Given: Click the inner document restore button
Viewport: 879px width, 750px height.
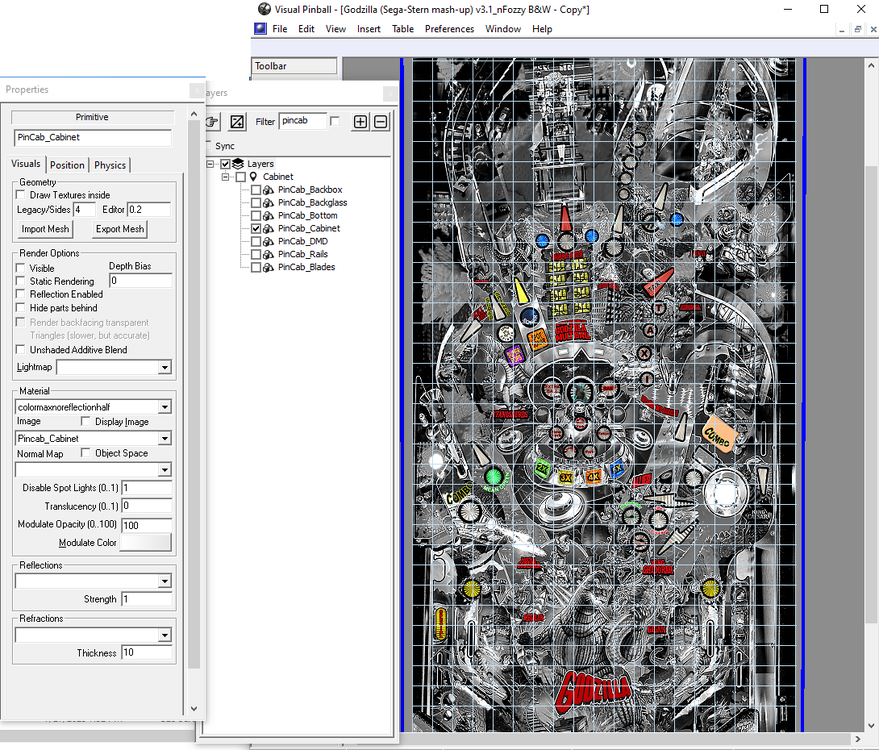Looking at the screenshot, I should 857,29.
